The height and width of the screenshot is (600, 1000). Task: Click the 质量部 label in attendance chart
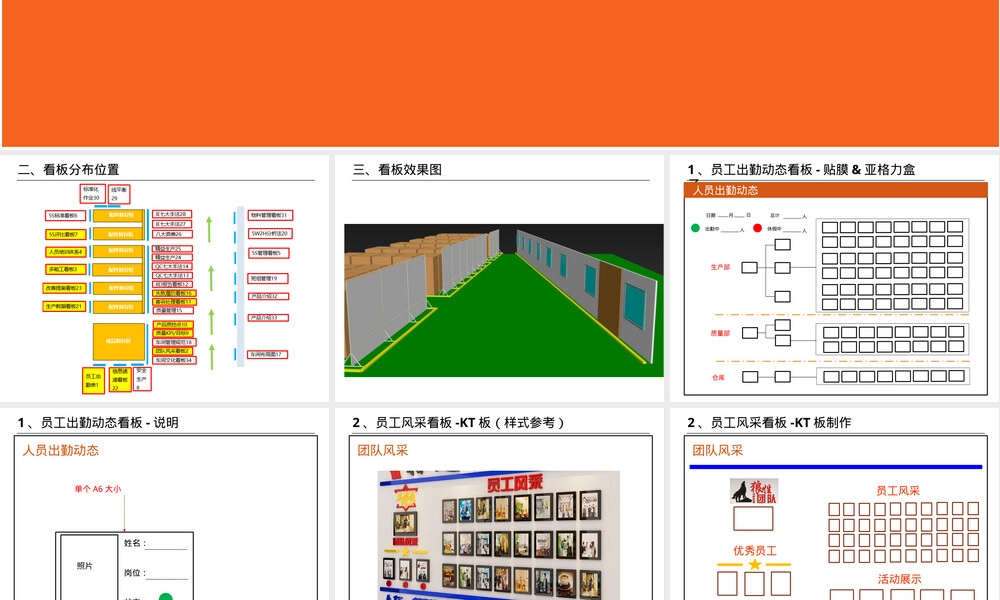(x=720, y=333)
